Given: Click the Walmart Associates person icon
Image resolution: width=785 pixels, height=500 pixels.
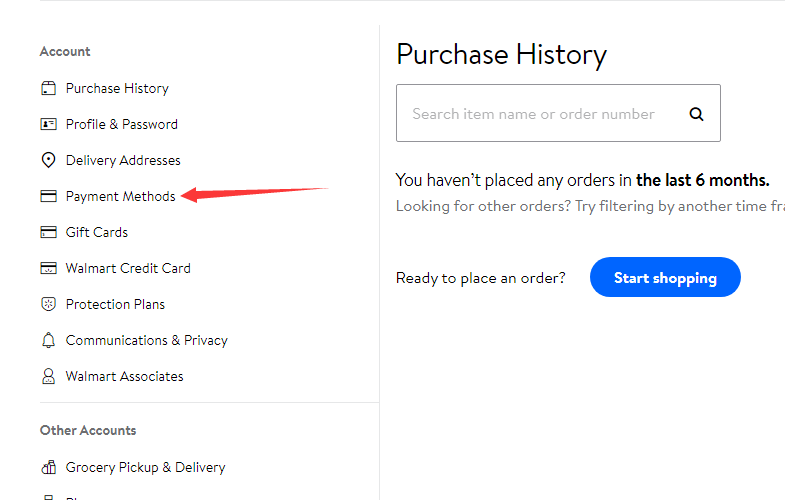Looking at the screenshot, I should pos(48,376).
